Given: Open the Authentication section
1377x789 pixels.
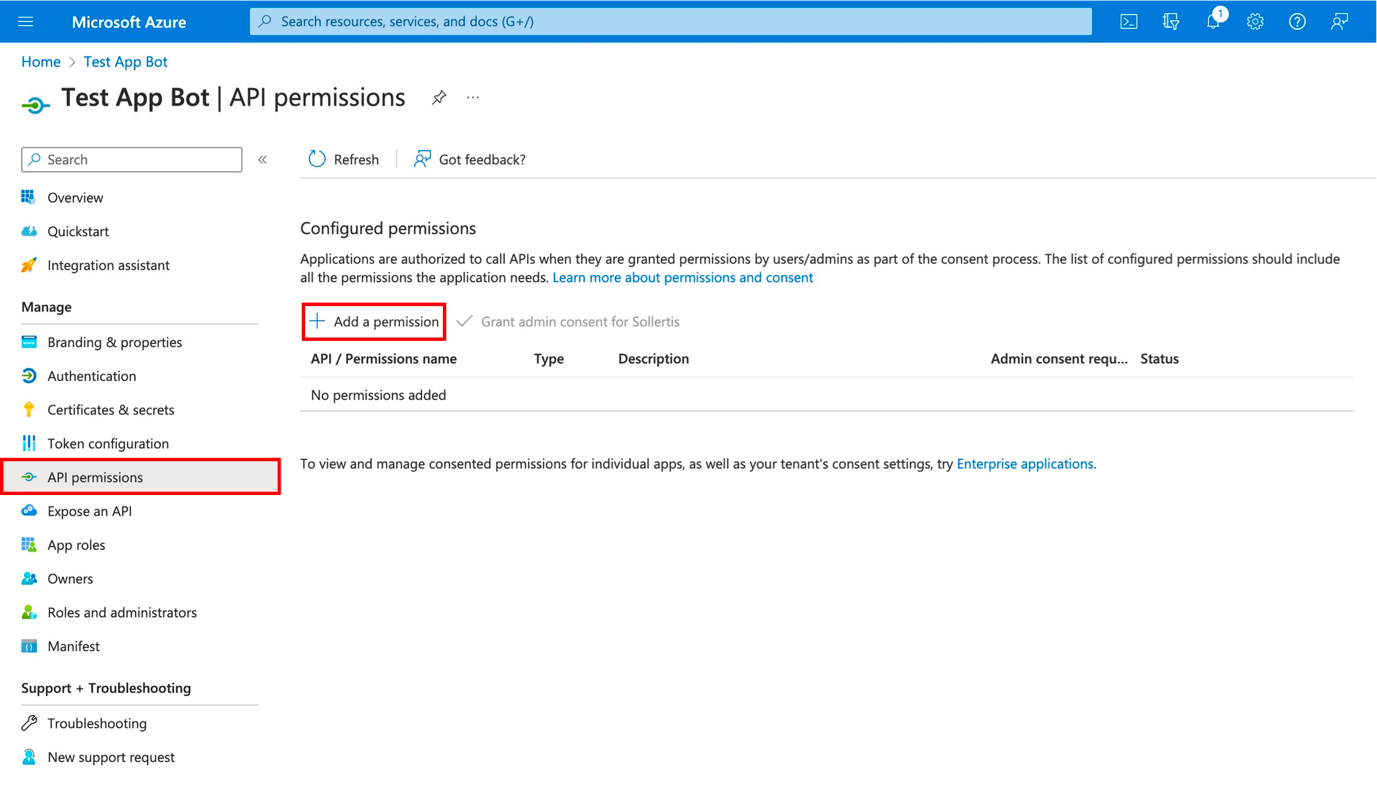Looking at the screenshot, I should [92, 377].
